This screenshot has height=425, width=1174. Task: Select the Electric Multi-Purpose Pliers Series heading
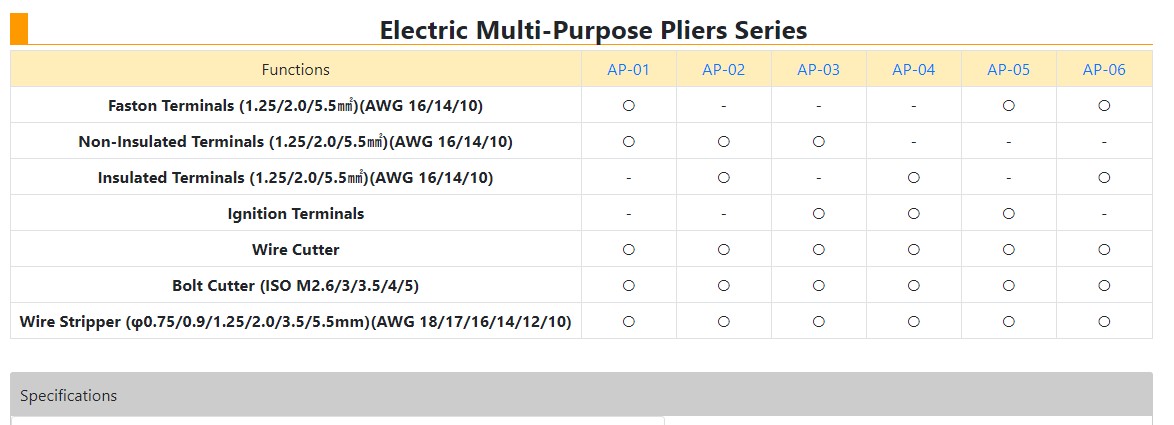pos(593,30)
